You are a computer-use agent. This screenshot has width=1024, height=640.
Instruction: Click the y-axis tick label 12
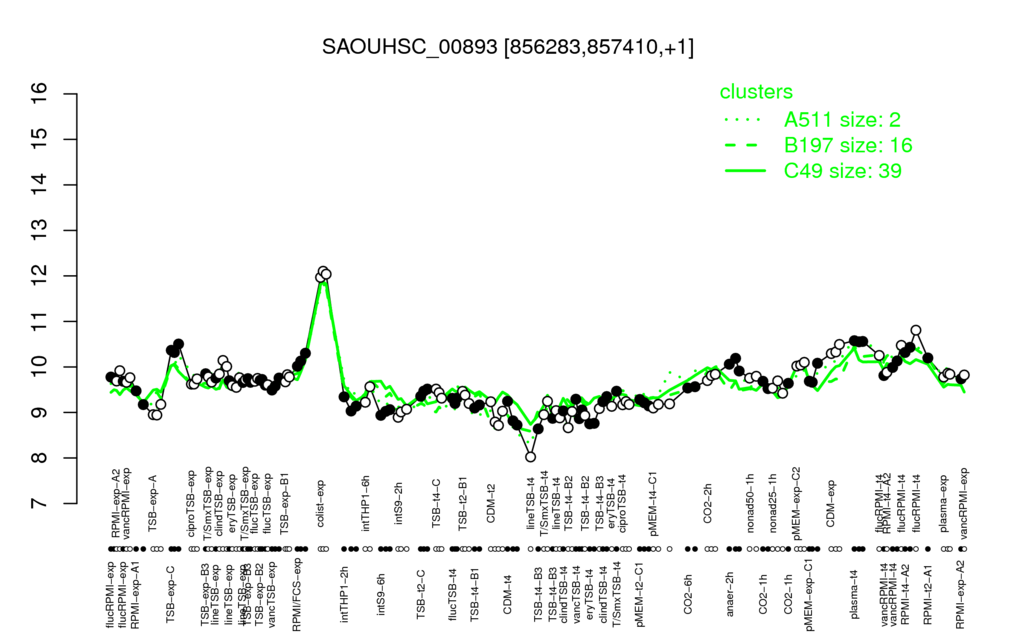pos(40,276)
